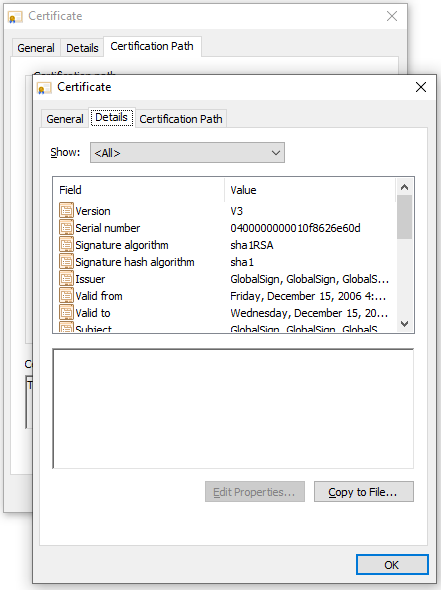Click the Signature algorithm field icon
This screenshot has width=441, height=590.
tap(66, 245)
